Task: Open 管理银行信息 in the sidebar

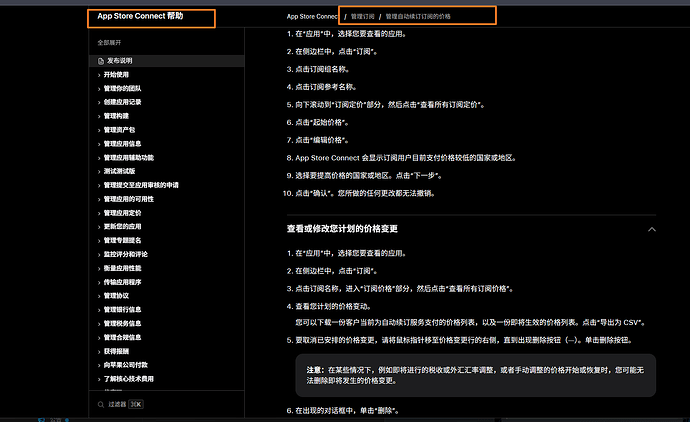Action: pos(122,310)
